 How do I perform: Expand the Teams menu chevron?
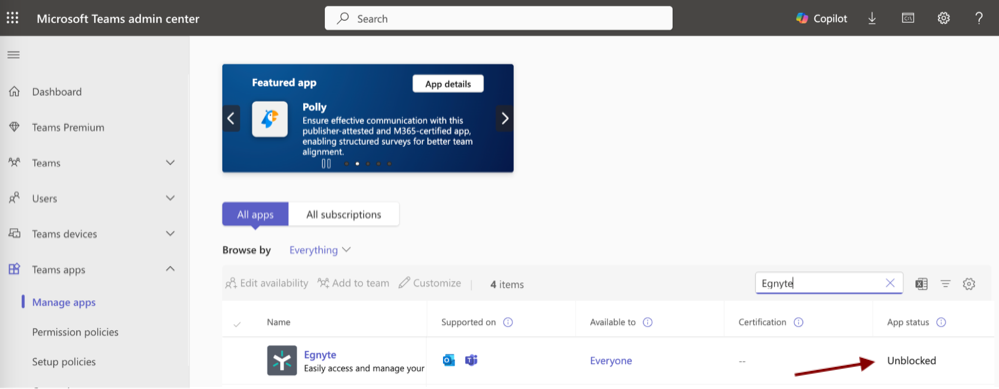click(x=170, y=162)
